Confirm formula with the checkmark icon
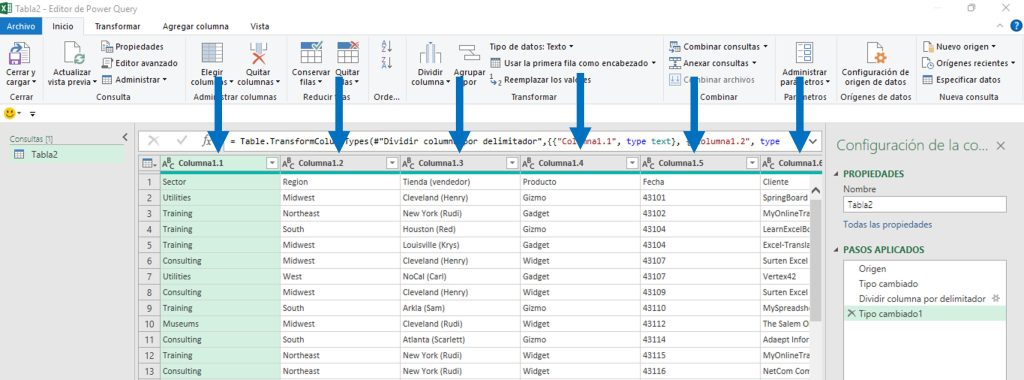Screen dimensions: 1024x380 182,140
